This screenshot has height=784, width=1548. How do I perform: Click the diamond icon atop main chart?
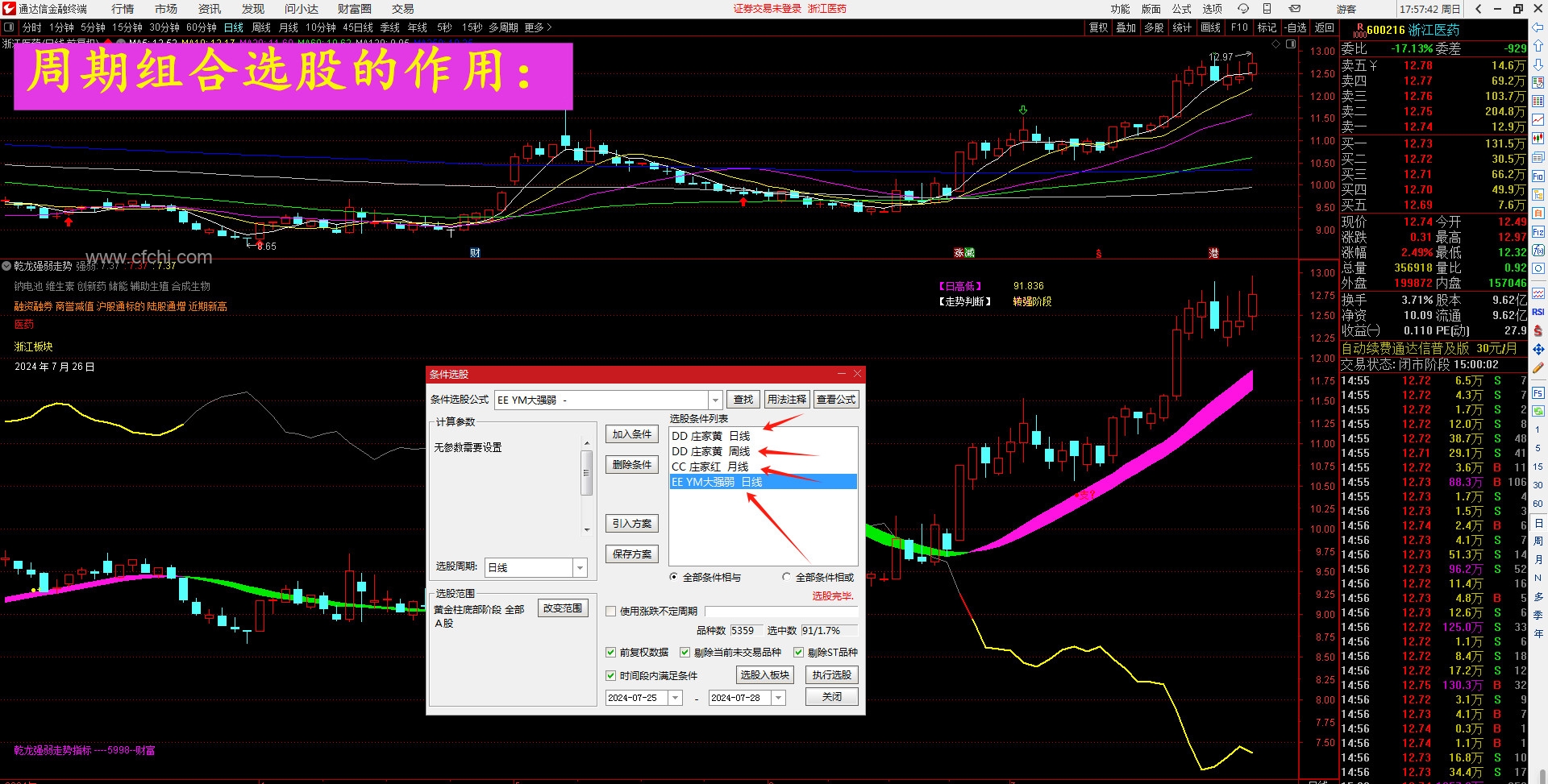click(x=1275, y=44)
